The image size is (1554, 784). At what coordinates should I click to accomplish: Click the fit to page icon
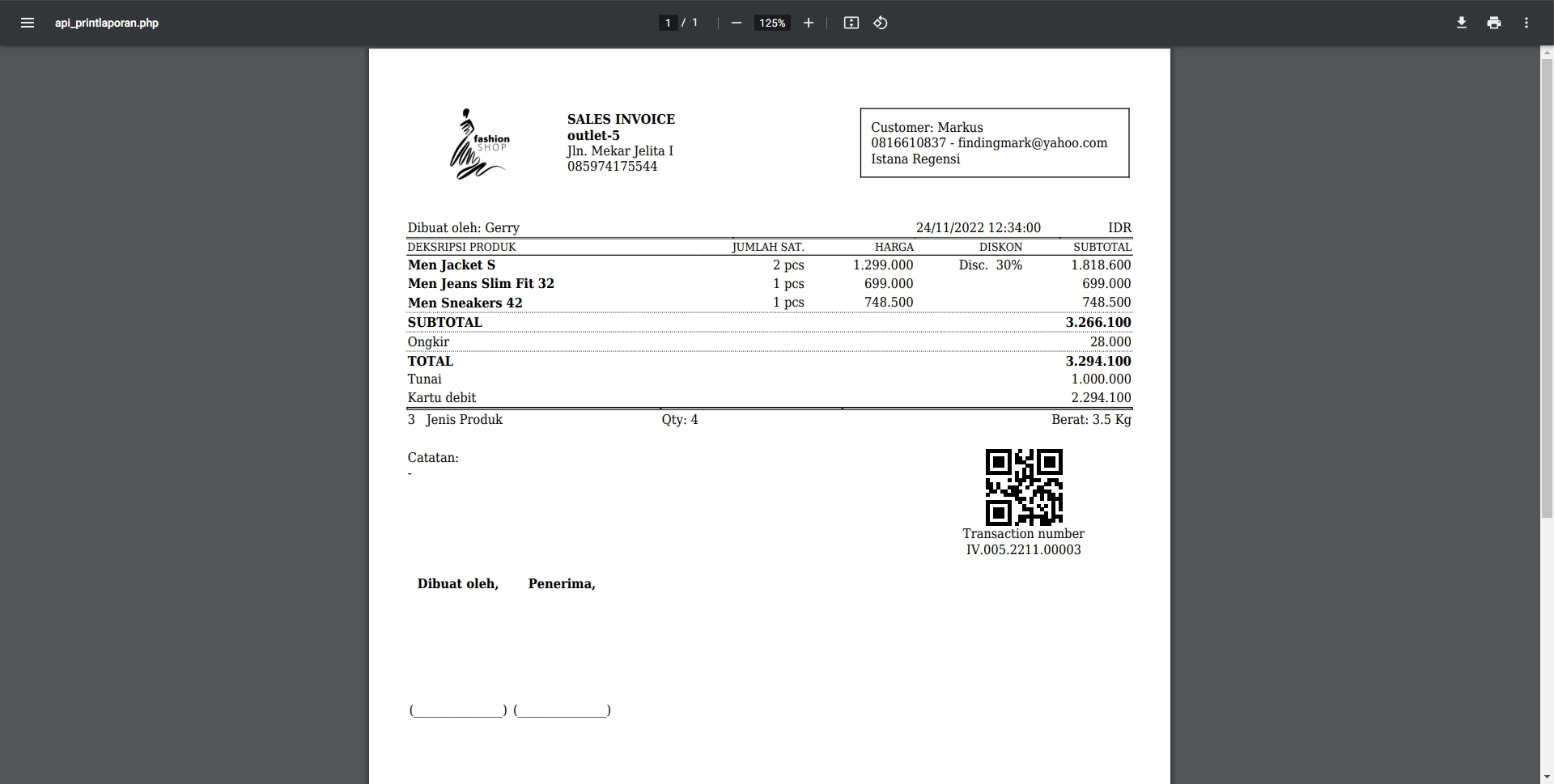pyautogui.click(x=851, y=23)
